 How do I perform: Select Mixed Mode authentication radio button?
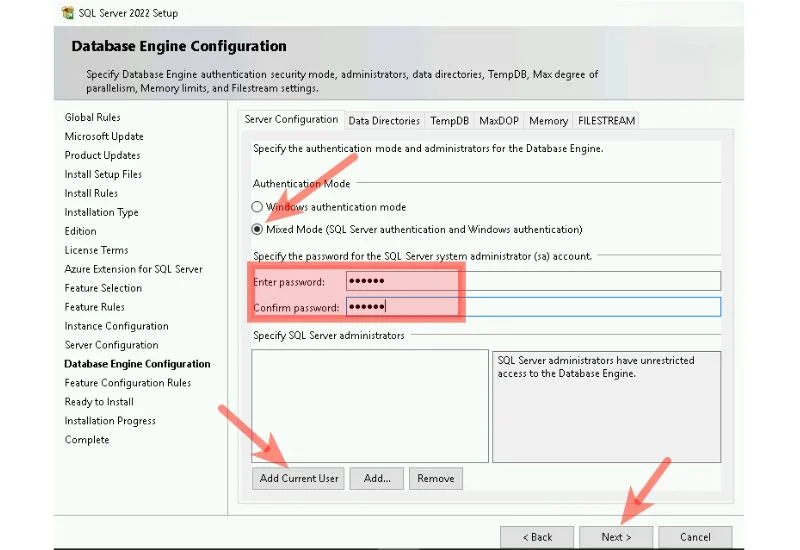(257, 229)
